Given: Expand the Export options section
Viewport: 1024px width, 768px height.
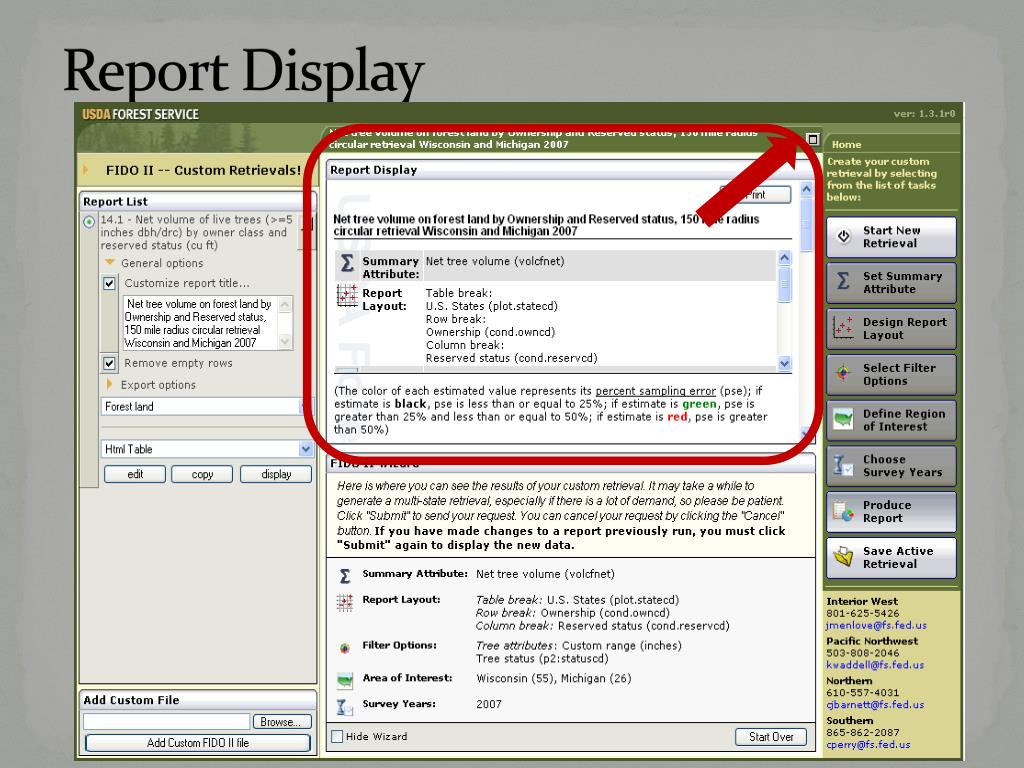Looking at the screenshot, I should click(110, 384).
